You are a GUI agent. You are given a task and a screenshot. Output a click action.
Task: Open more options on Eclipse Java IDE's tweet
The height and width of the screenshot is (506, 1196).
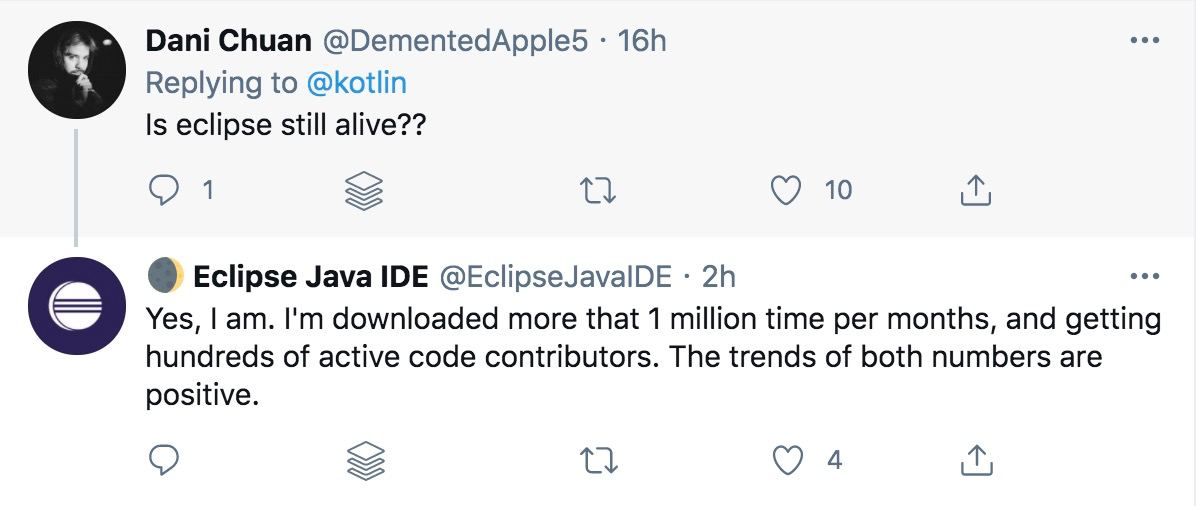tap(1143, 276)
